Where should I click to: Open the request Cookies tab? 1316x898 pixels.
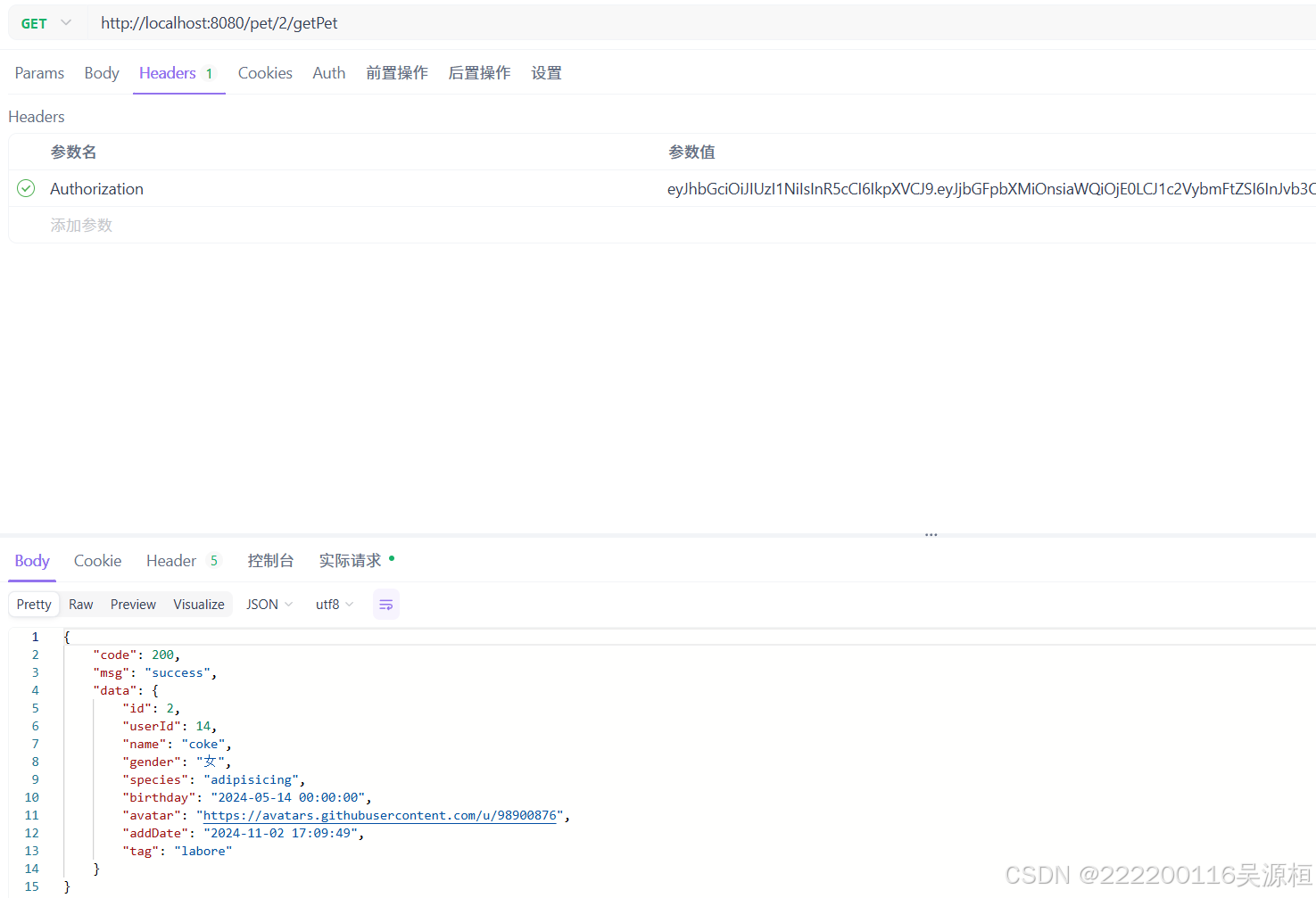click(x=265, y=73)
